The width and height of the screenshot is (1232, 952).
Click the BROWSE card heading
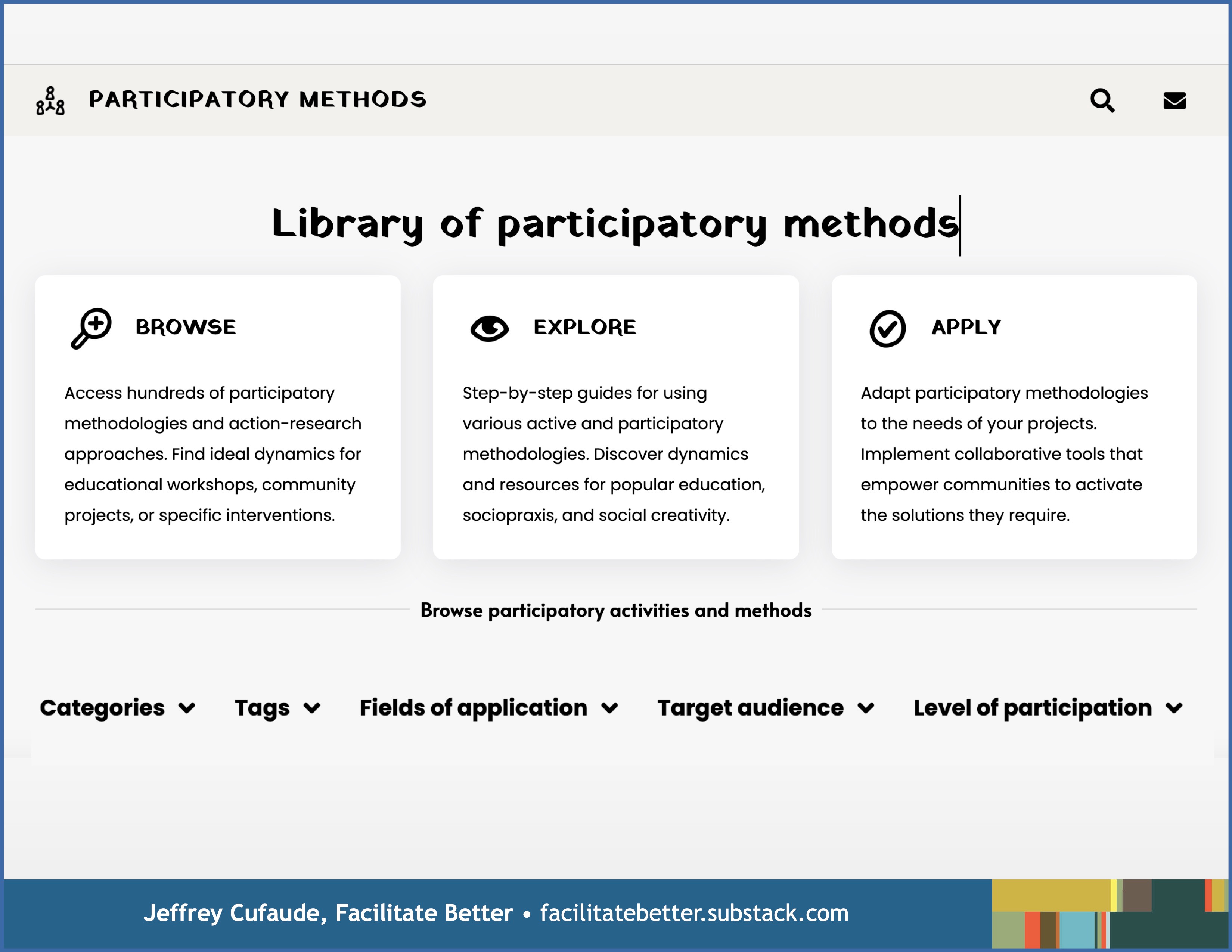186,327
